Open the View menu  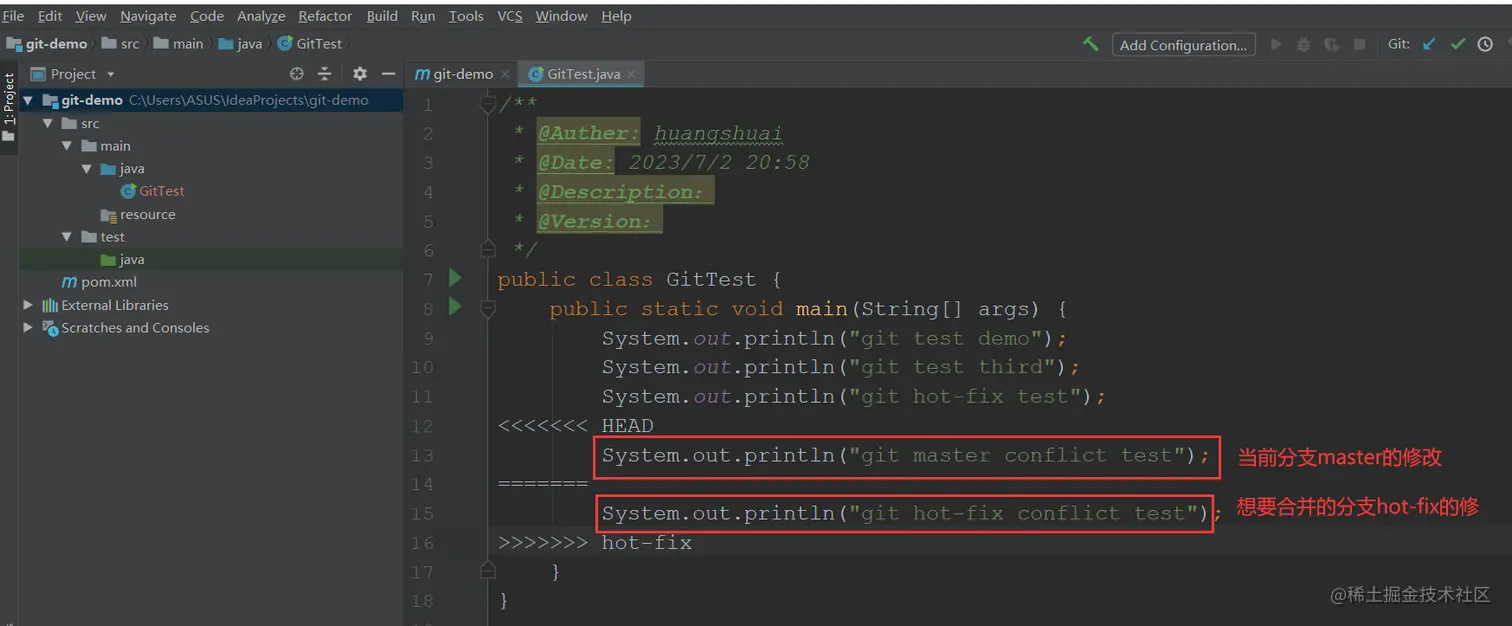click(91, 16)
